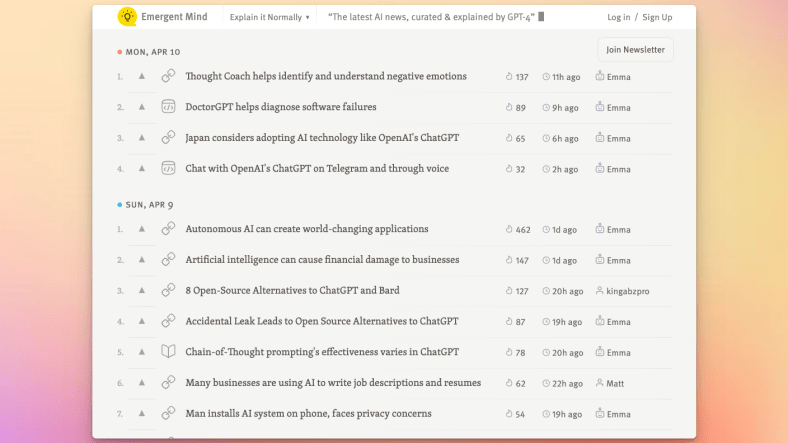
Task: Click the 6h ago timestamp on Japan story
Action: point(565,138)
